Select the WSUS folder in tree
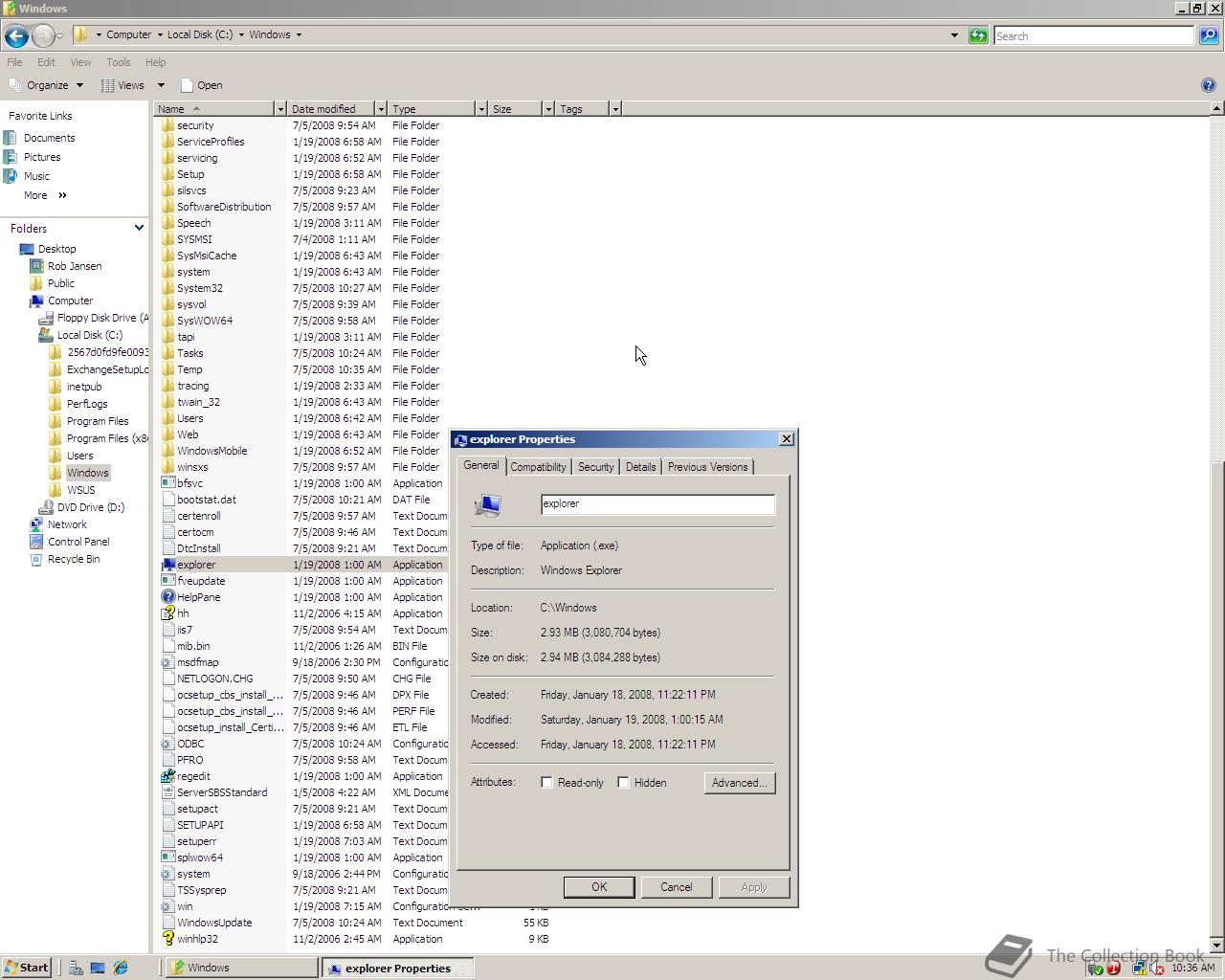The image size is (1225, 980). pos(73,490)
